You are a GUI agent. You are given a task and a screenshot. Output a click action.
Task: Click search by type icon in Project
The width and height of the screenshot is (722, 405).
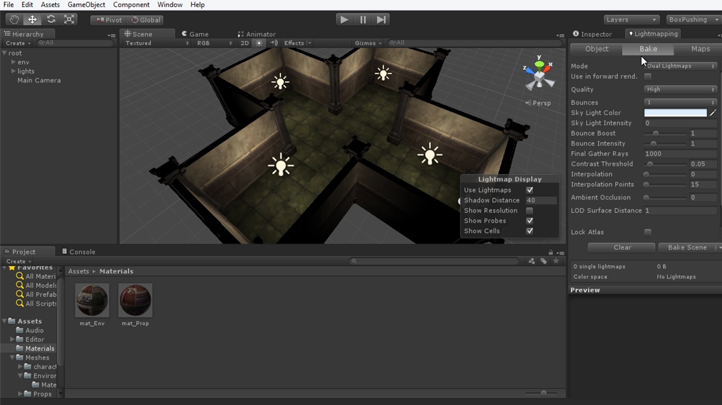point(532,261)
